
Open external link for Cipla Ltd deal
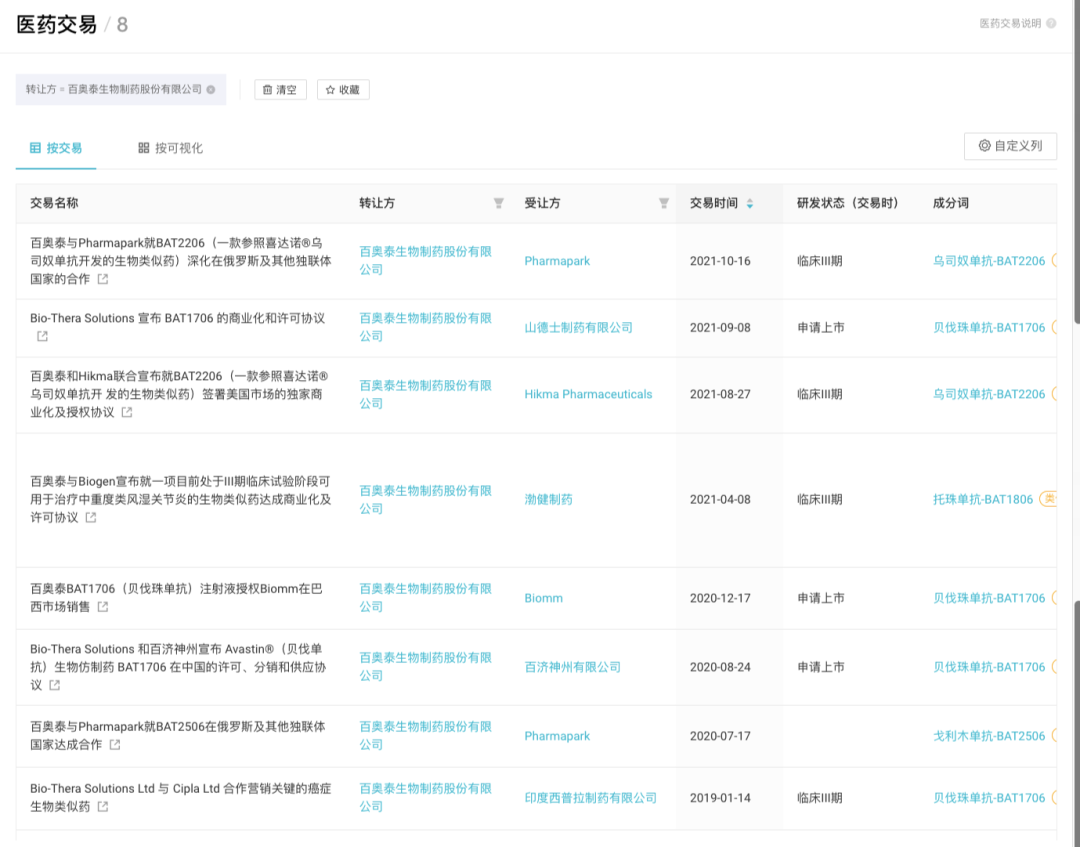tap(103, 806)
